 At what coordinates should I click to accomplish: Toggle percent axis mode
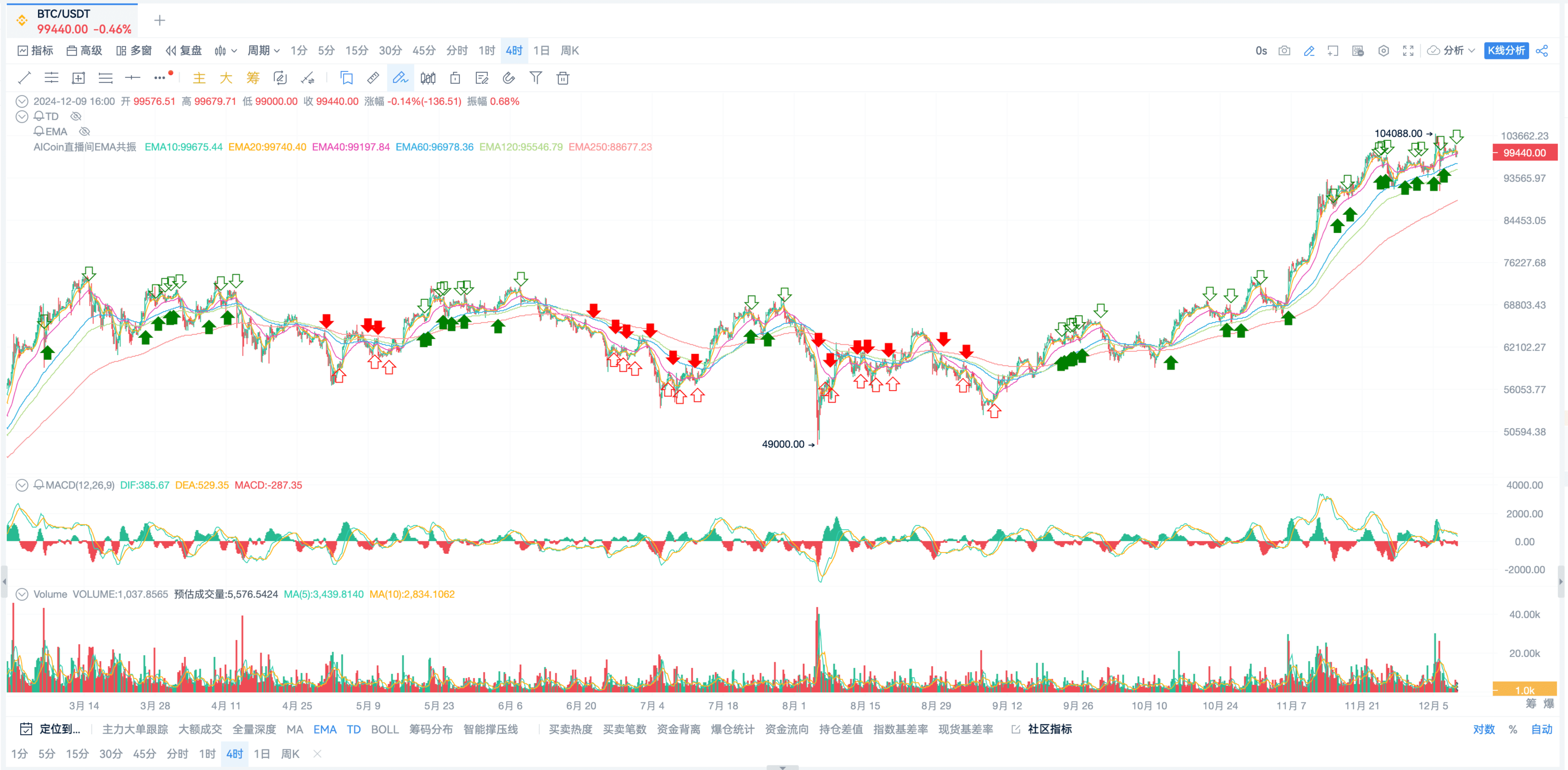click(x=1513, y=729)
